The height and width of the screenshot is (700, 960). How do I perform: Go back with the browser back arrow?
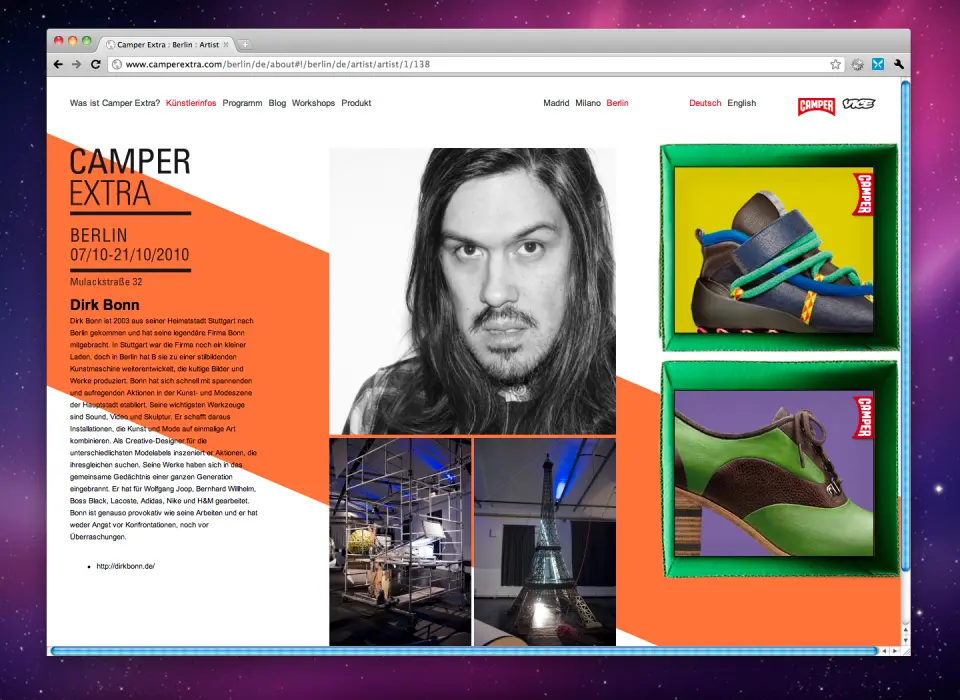[x=58, y=64]
